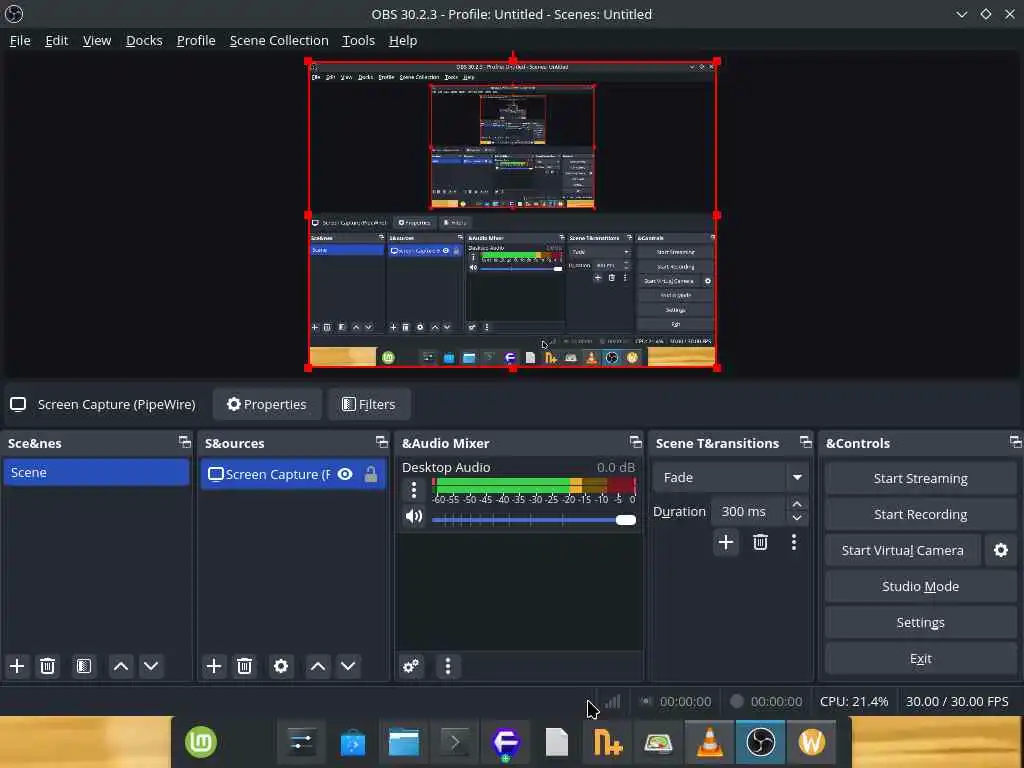Screen dimensions: 1024x768
Task: Float the Controls dock icon
Action: [1016, 442]
